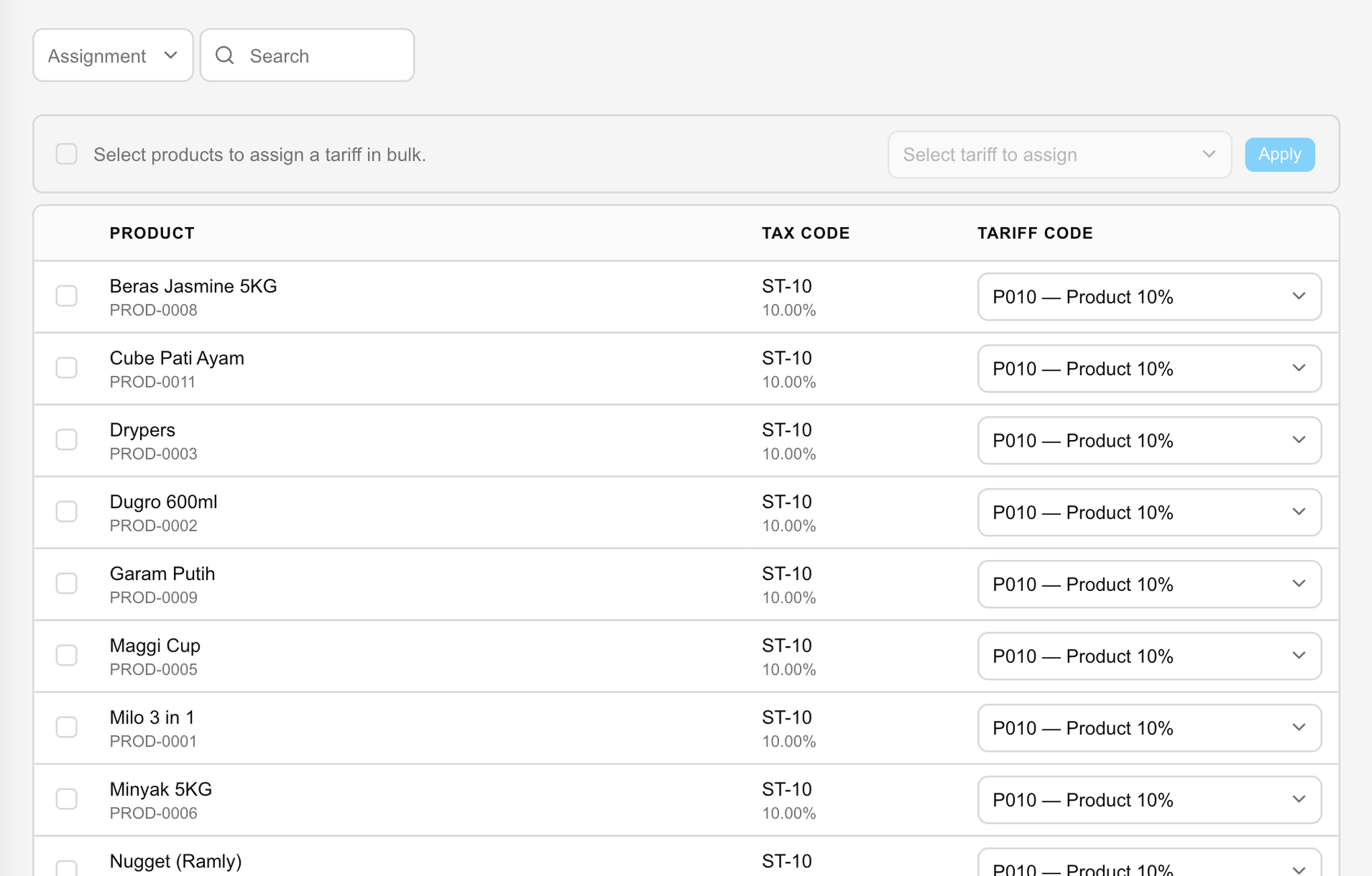Check the Cube Pati Ayam checkbox
Screen dimensions: 1372x876
pyautogui.click(x=66, y=368)
